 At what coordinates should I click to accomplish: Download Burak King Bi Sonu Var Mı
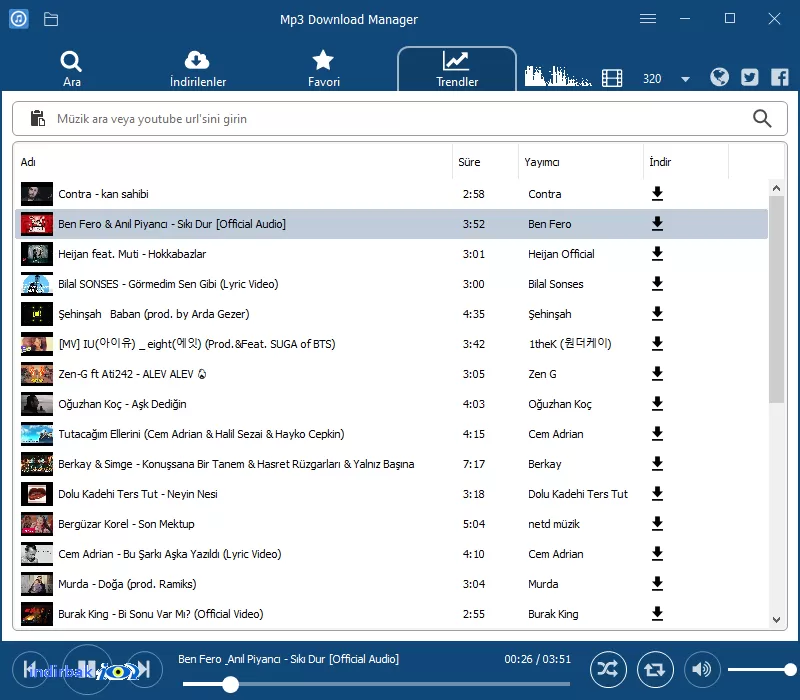coord(658,614)
